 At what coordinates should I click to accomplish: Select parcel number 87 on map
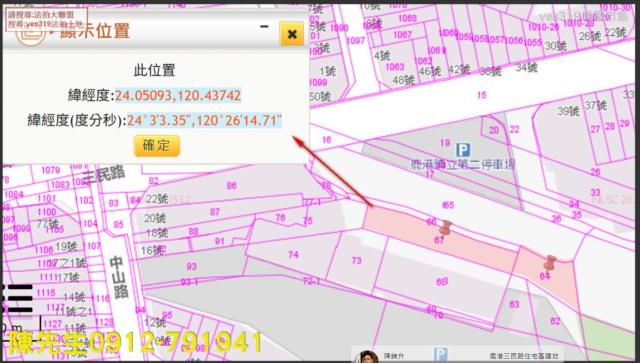coord(215,212)
